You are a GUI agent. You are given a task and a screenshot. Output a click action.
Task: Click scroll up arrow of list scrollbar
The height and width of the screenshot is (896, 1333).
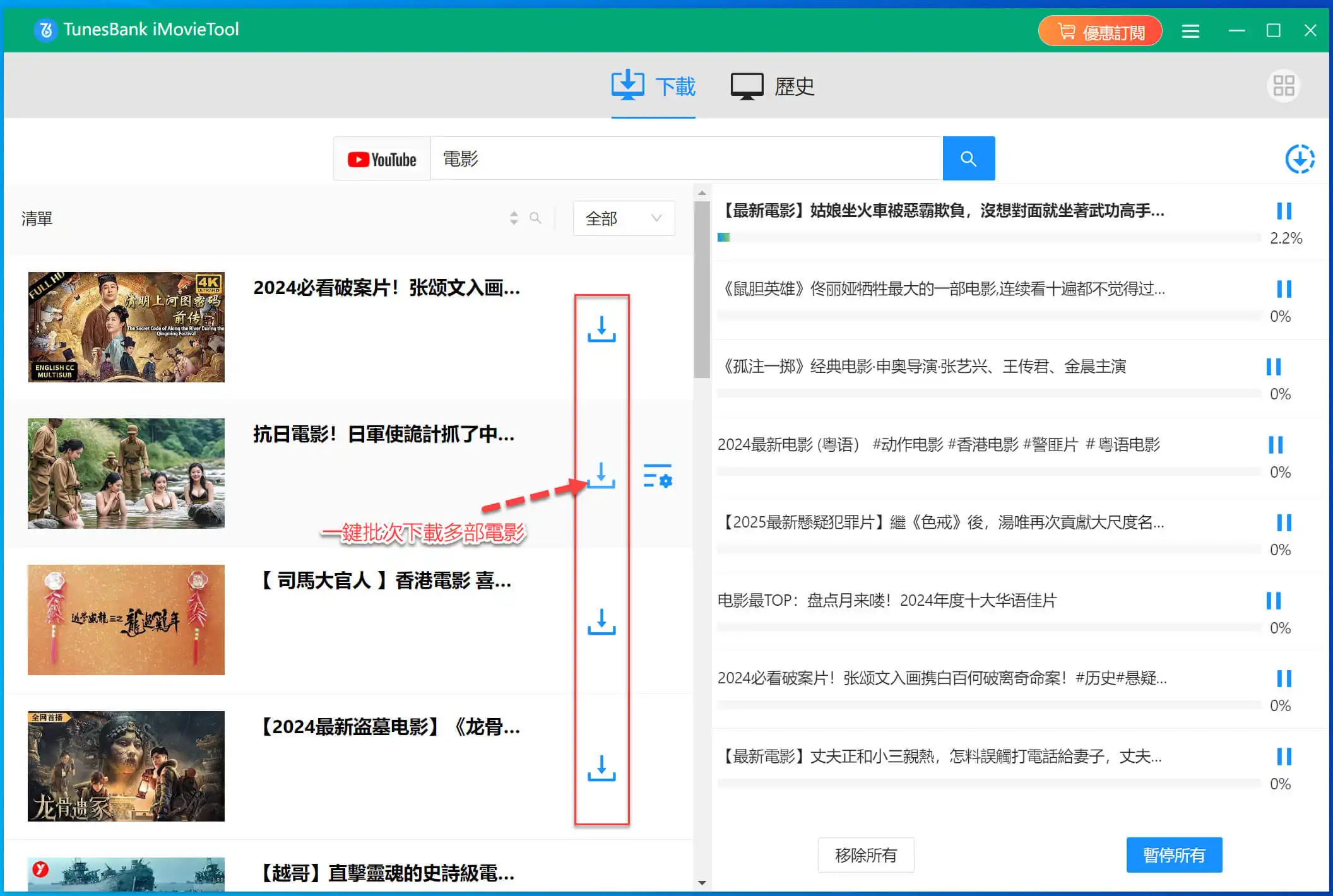tap(702, 192)
